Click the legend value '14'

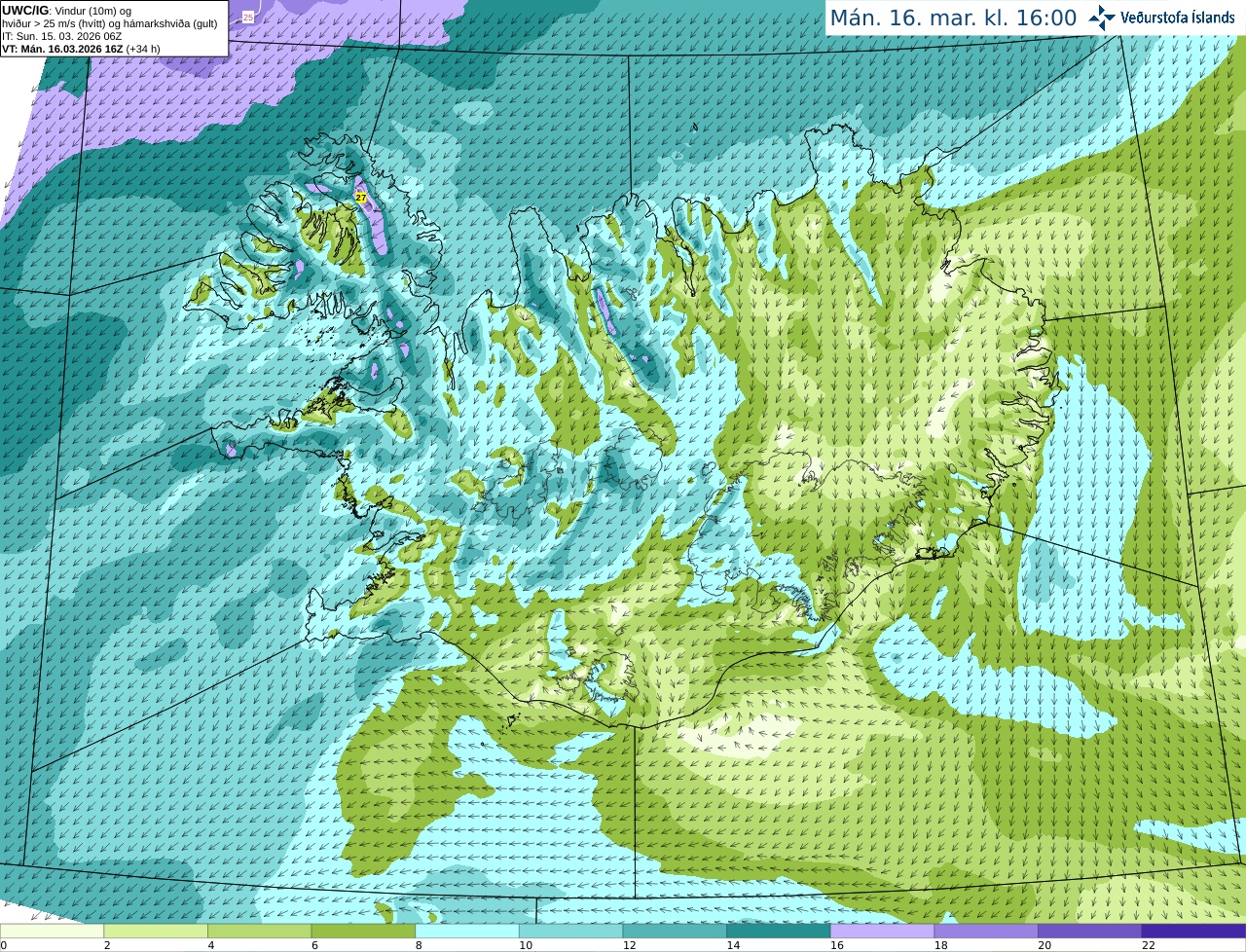pos(733,945)
